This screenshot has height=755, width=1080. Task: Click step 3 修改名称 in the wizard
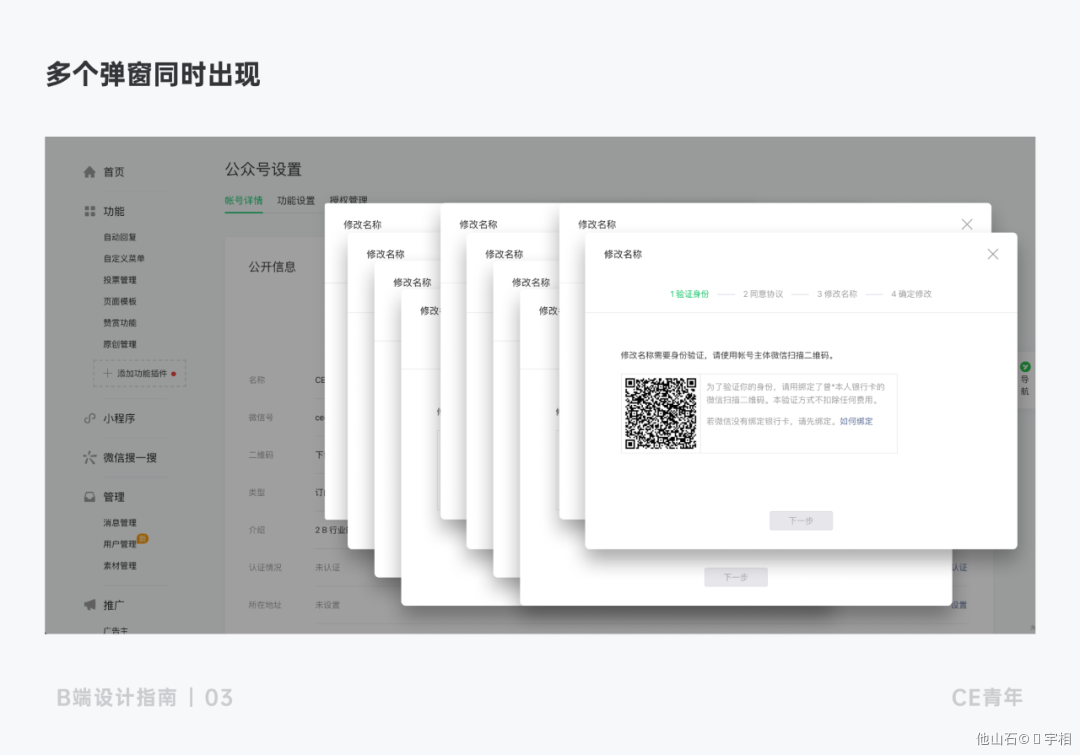click(x=837, y=294)
